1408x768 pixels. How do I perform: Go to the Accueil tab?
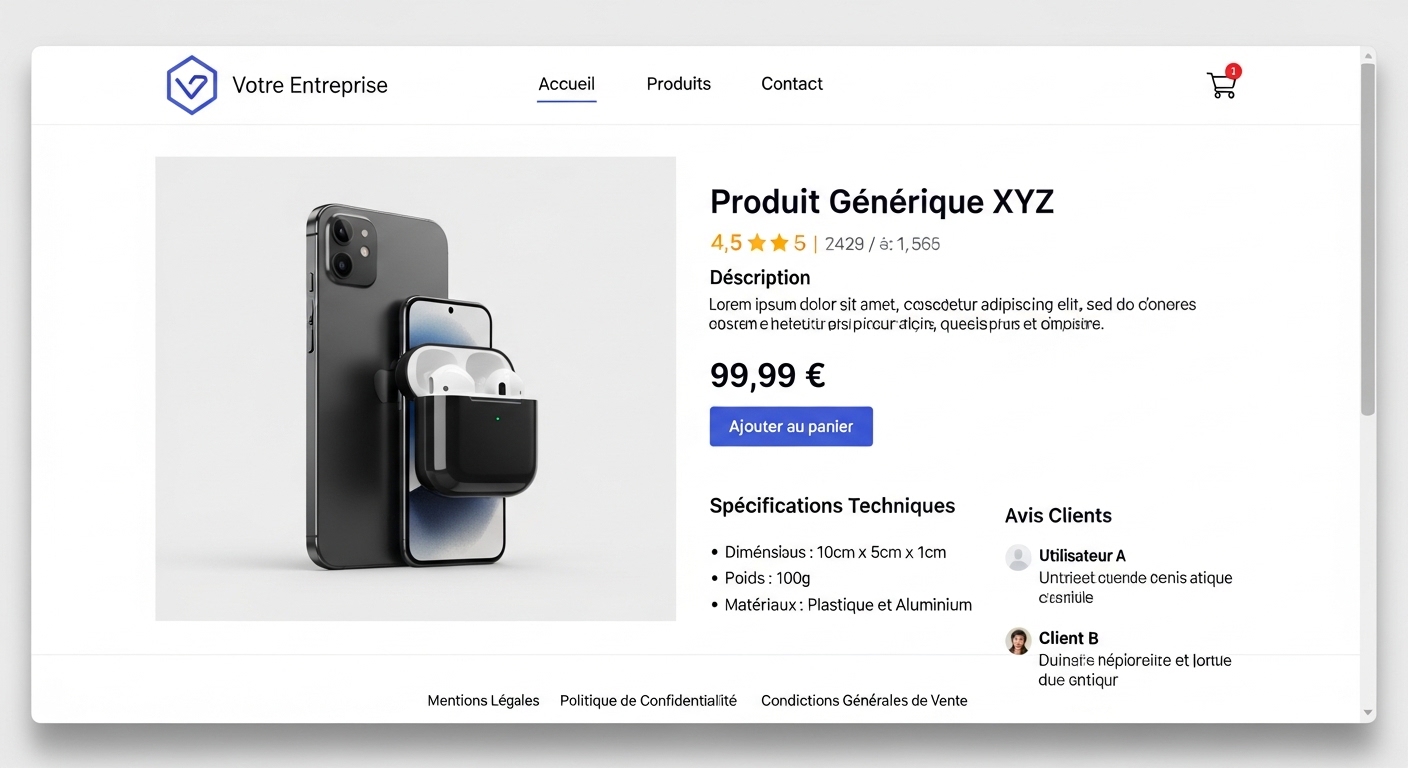(566, 84)
